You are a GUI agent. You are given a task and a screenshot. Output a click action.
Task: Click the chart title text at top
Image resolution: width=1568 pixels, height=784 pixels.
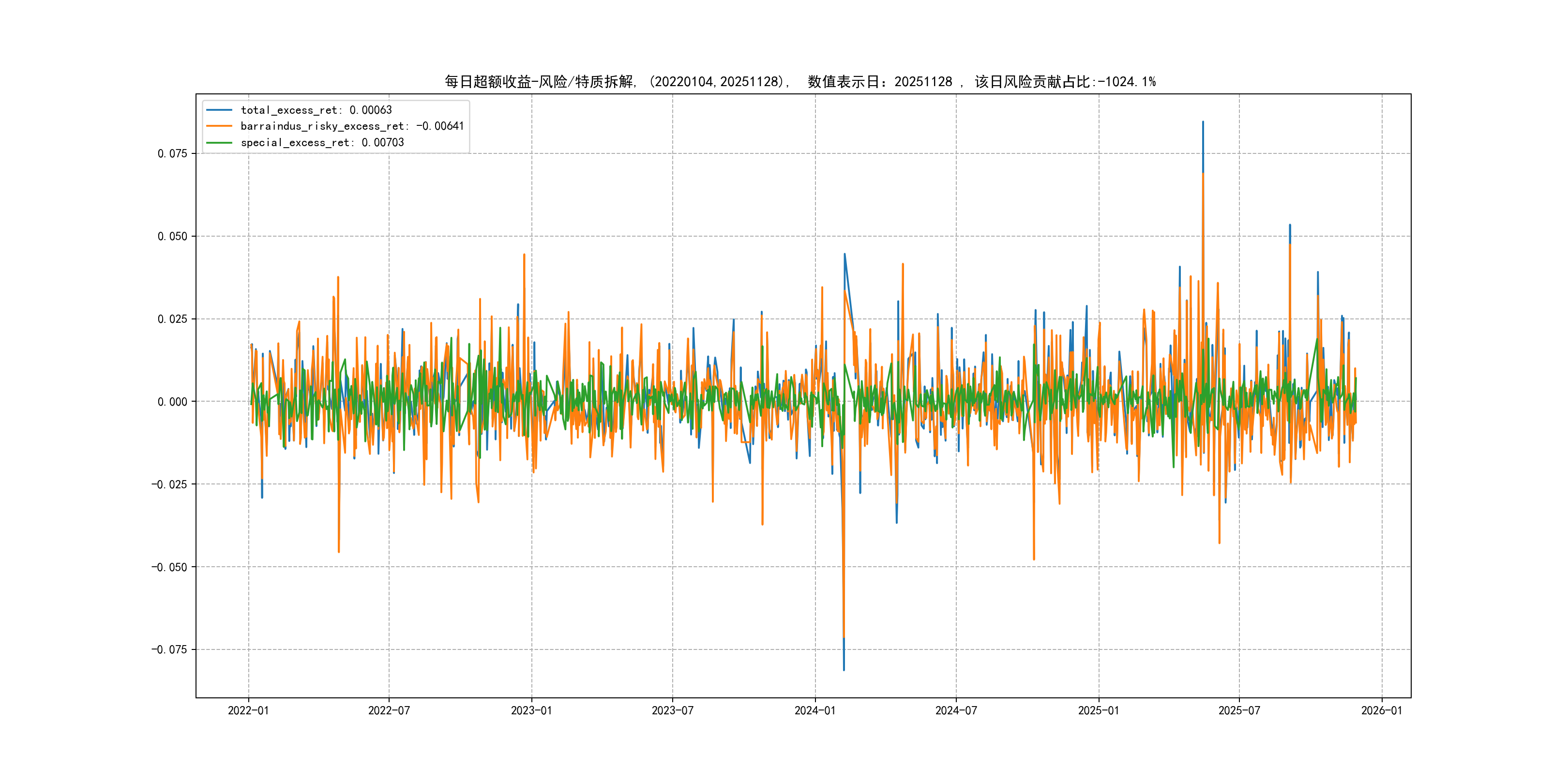point(800,82)
